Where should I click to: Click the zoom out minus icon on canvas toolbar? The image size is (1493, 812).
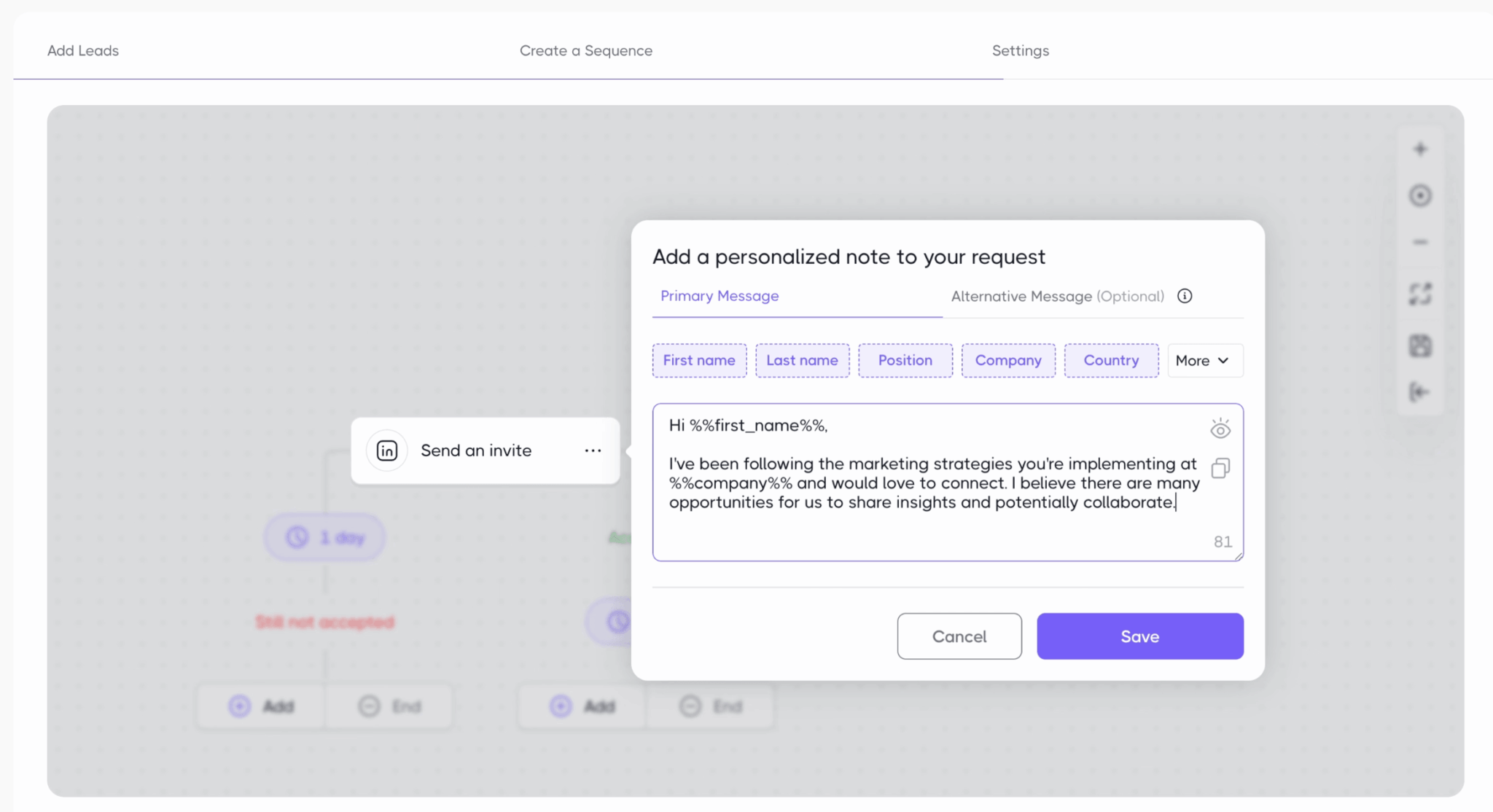[x=1420, y=242]
